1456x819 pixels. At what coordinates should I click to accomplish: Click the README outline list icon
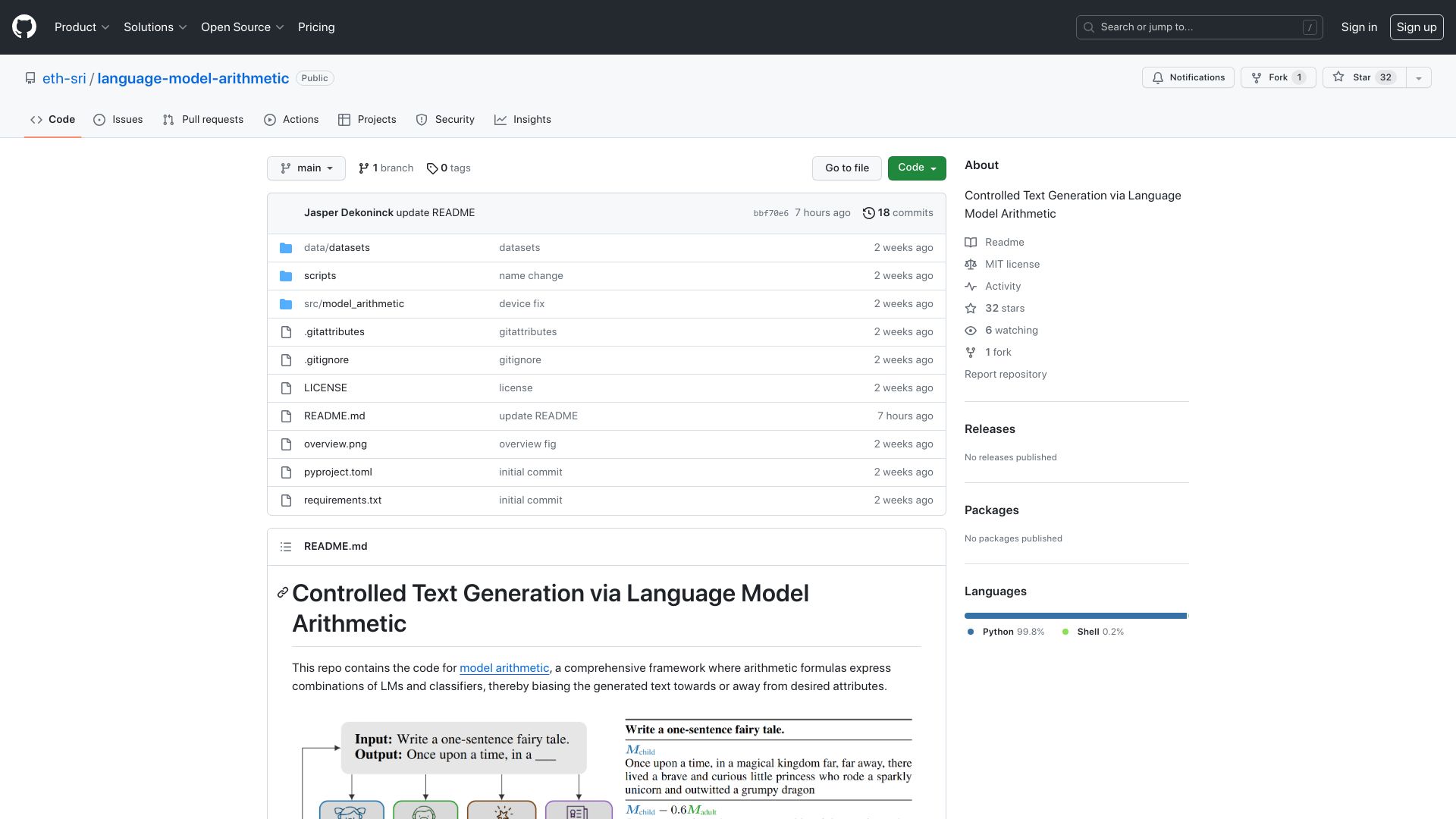tap(286, 547)
